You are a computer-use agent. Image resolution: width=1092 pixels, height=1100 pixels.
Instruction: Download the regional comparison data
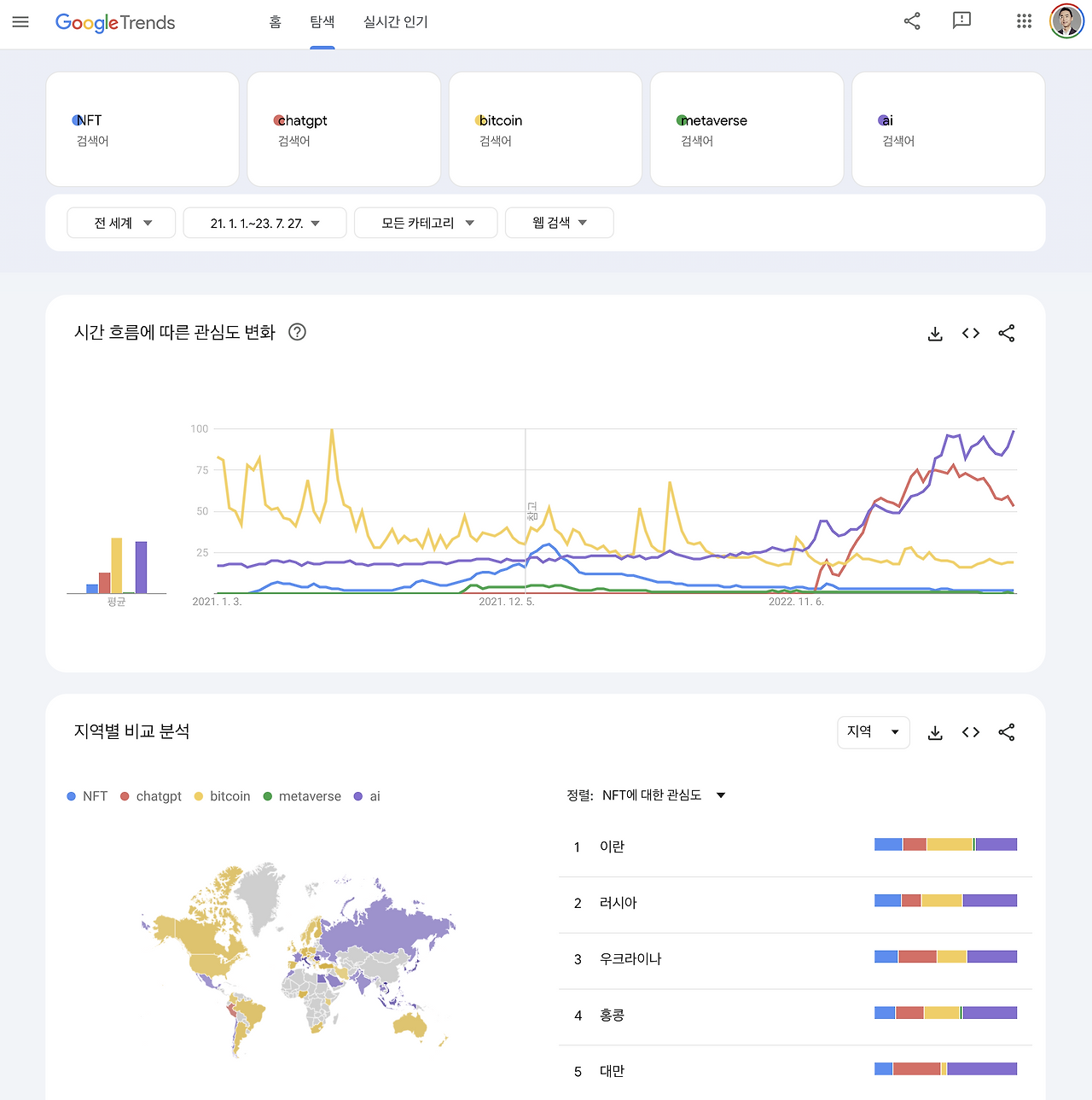point(935,732)
